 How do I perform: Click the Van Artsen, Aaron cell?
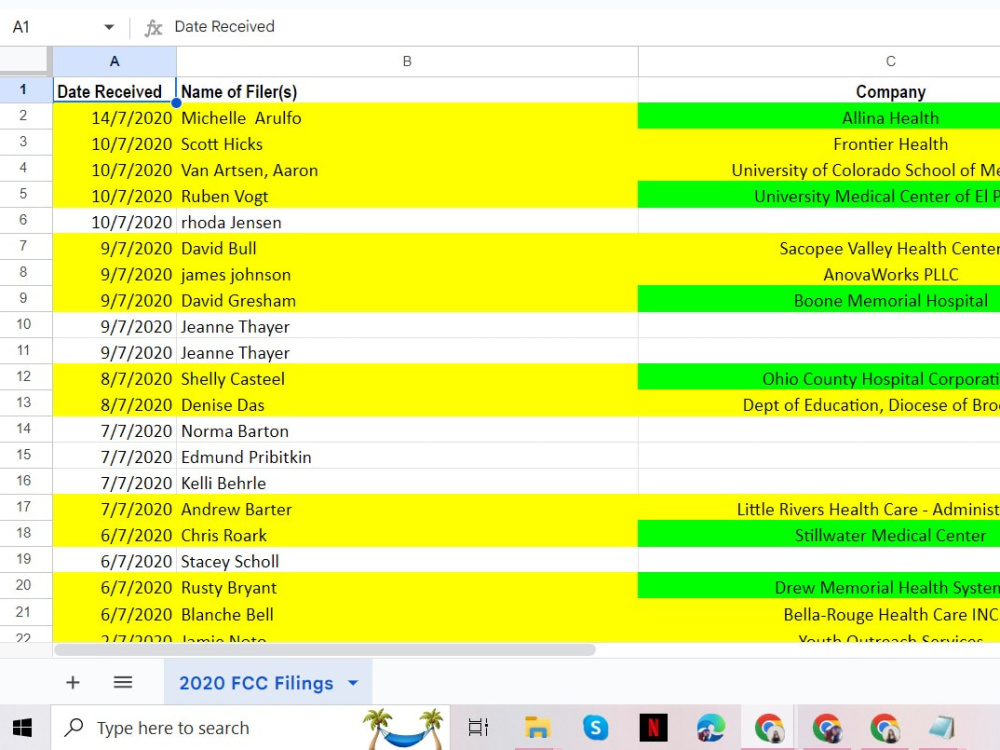pyautogui.click(x=407, y=170)
